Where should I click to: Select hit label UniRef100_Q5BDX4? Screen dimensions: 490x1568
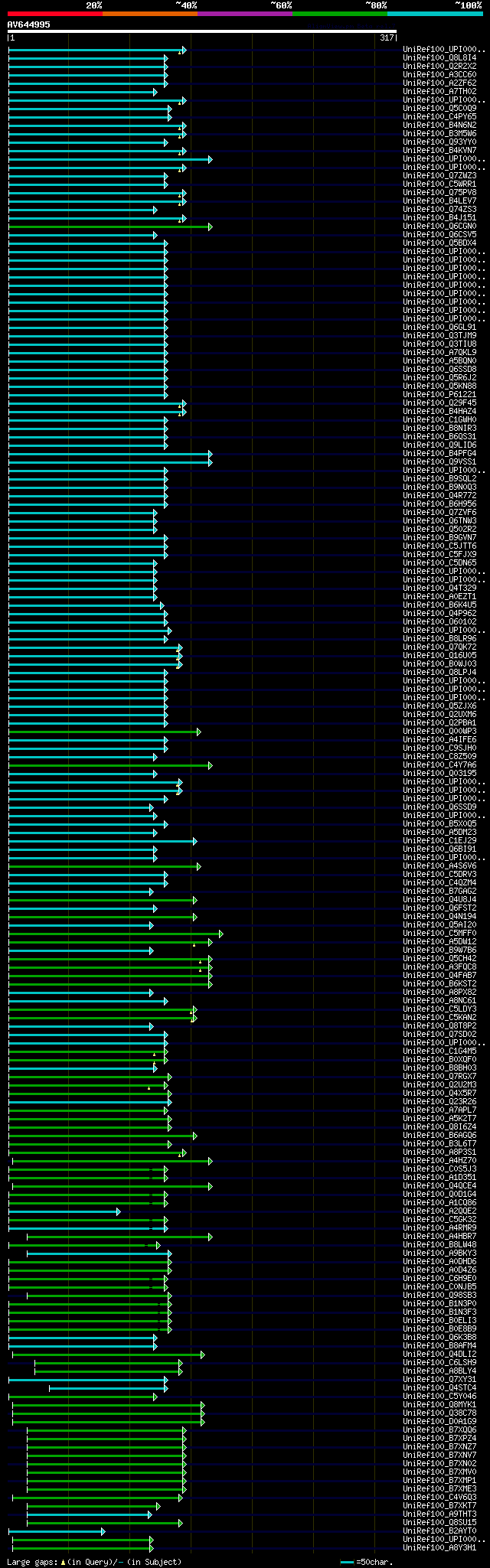pyautogui.click(x=439, y=243)
